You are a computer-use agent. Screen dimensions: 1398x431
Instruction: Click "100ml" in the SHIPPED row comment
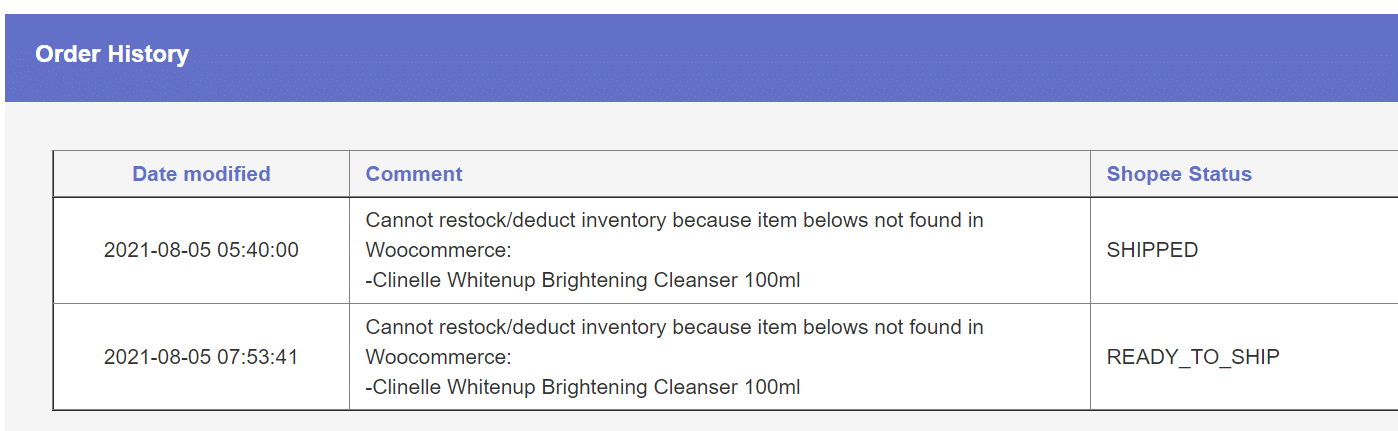click(772, 281)
